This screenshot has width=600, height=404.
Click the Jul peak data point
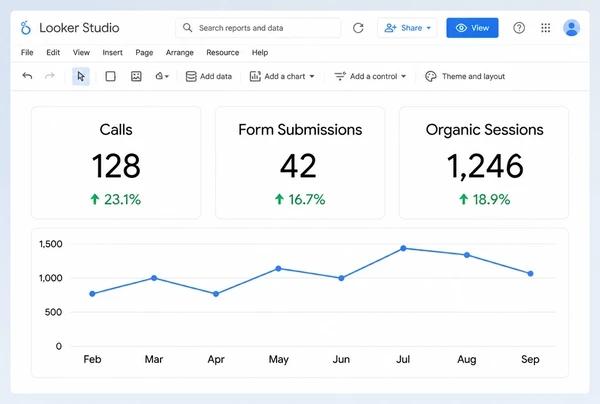coord(403,248)
